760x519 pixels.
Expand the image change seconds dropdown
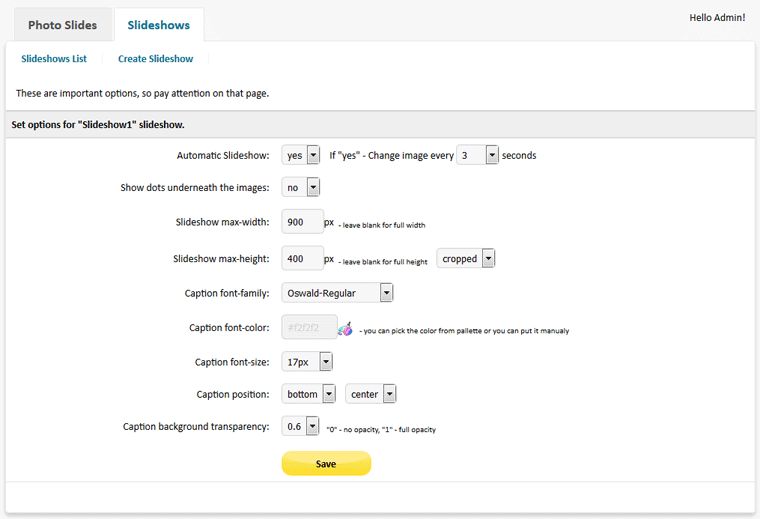point(477,155)
